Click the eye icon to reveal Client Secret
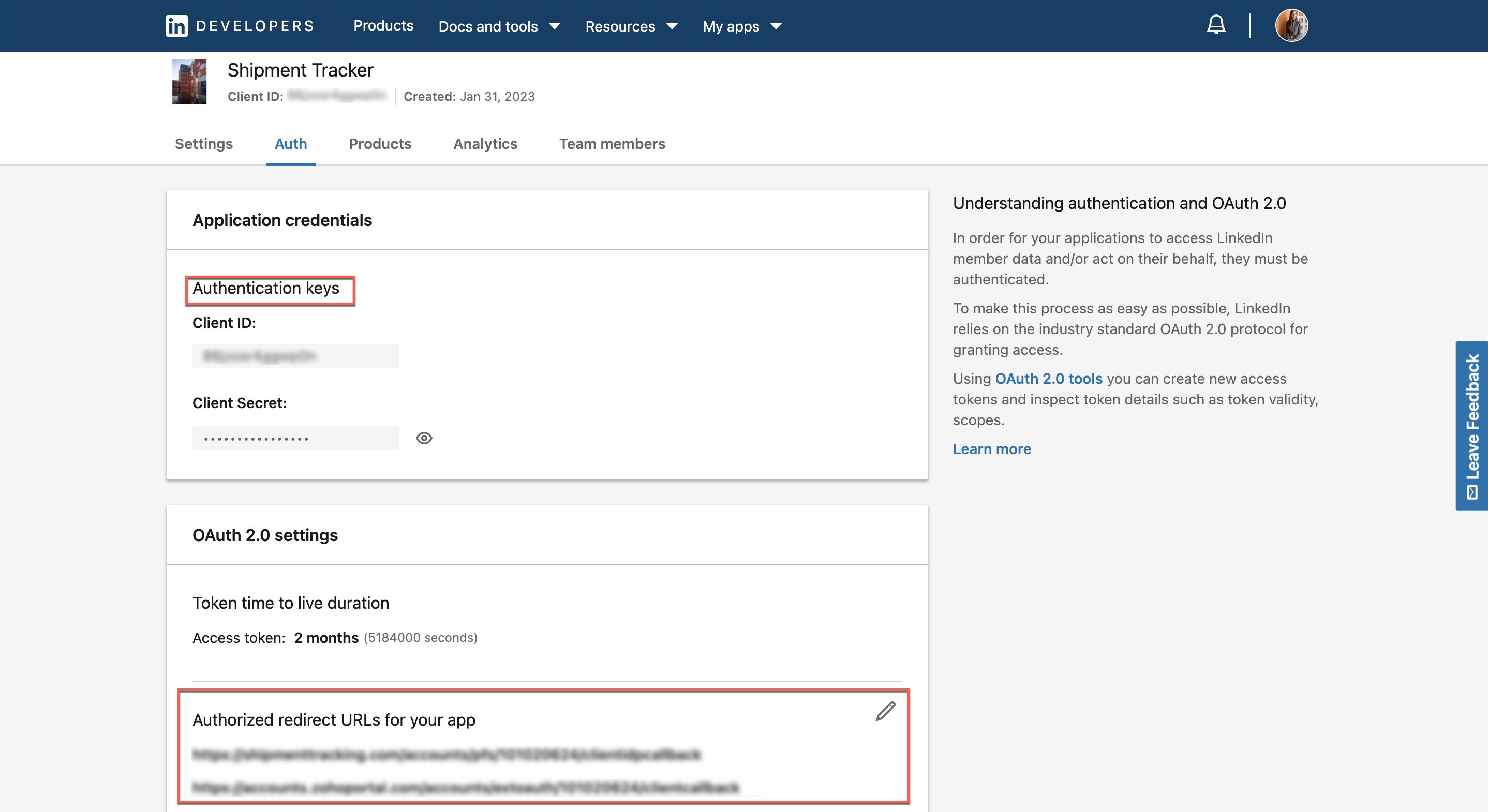 tap(424, 437)
